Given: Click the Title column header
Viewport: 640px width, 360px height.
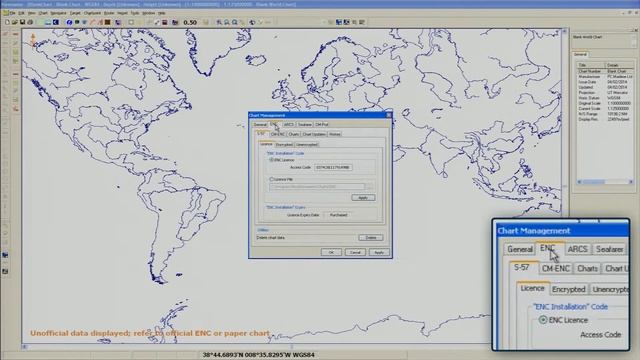Looking at the screenshot, I should (590, 65).
